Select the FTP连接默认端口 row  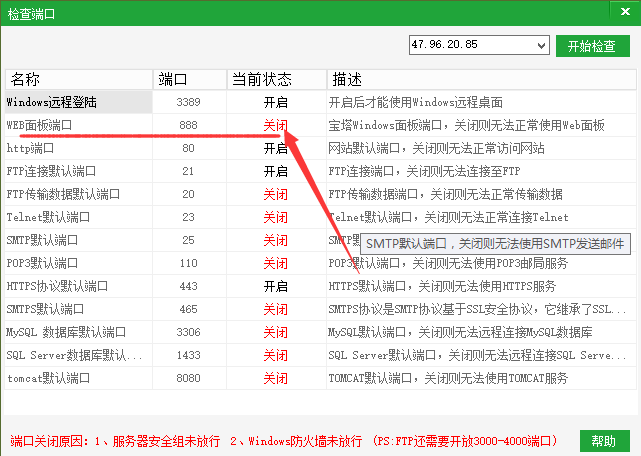[320, 171]
